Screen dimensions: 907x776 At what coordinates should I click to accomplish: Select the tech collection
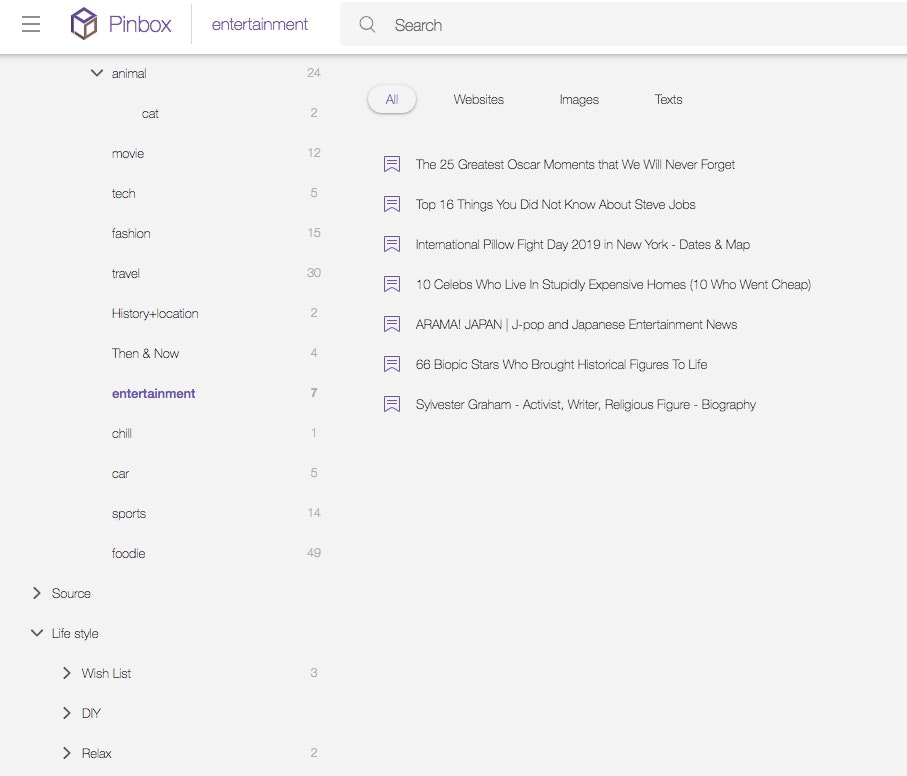[x=123, y=193]
